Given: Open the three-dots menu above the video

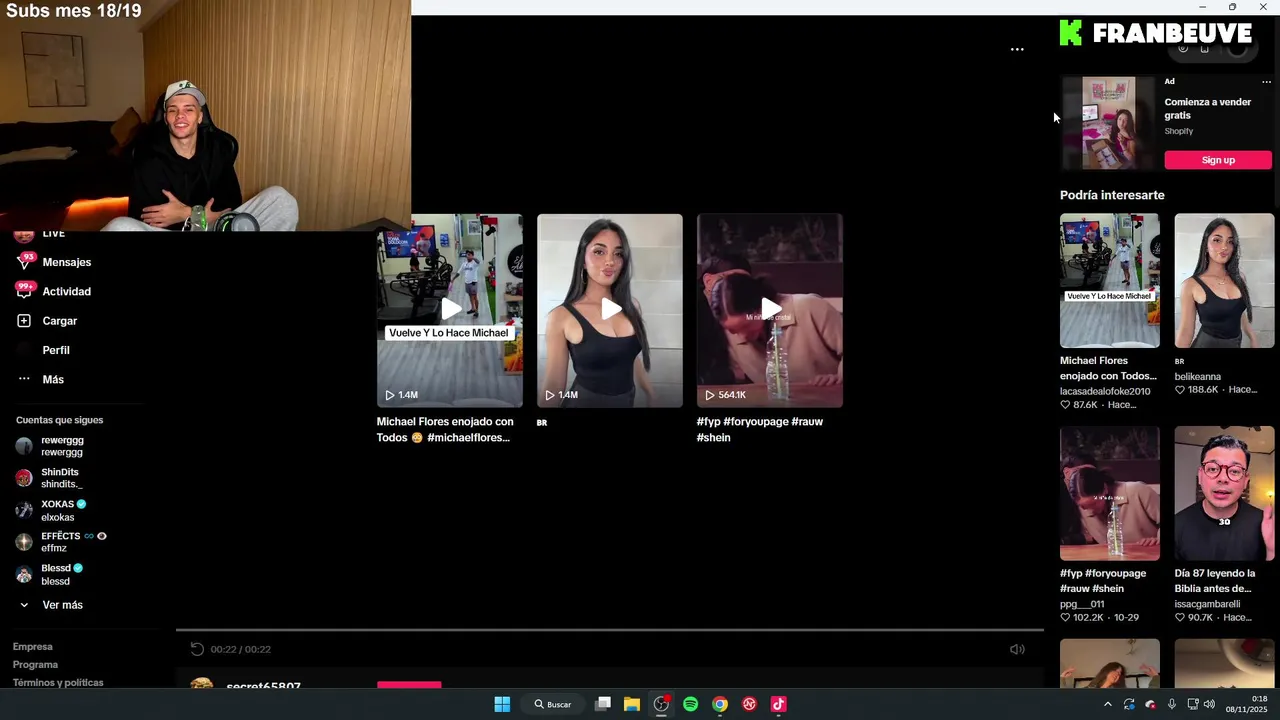Looking at the screenshot, I should click(x=1017, y=49).
